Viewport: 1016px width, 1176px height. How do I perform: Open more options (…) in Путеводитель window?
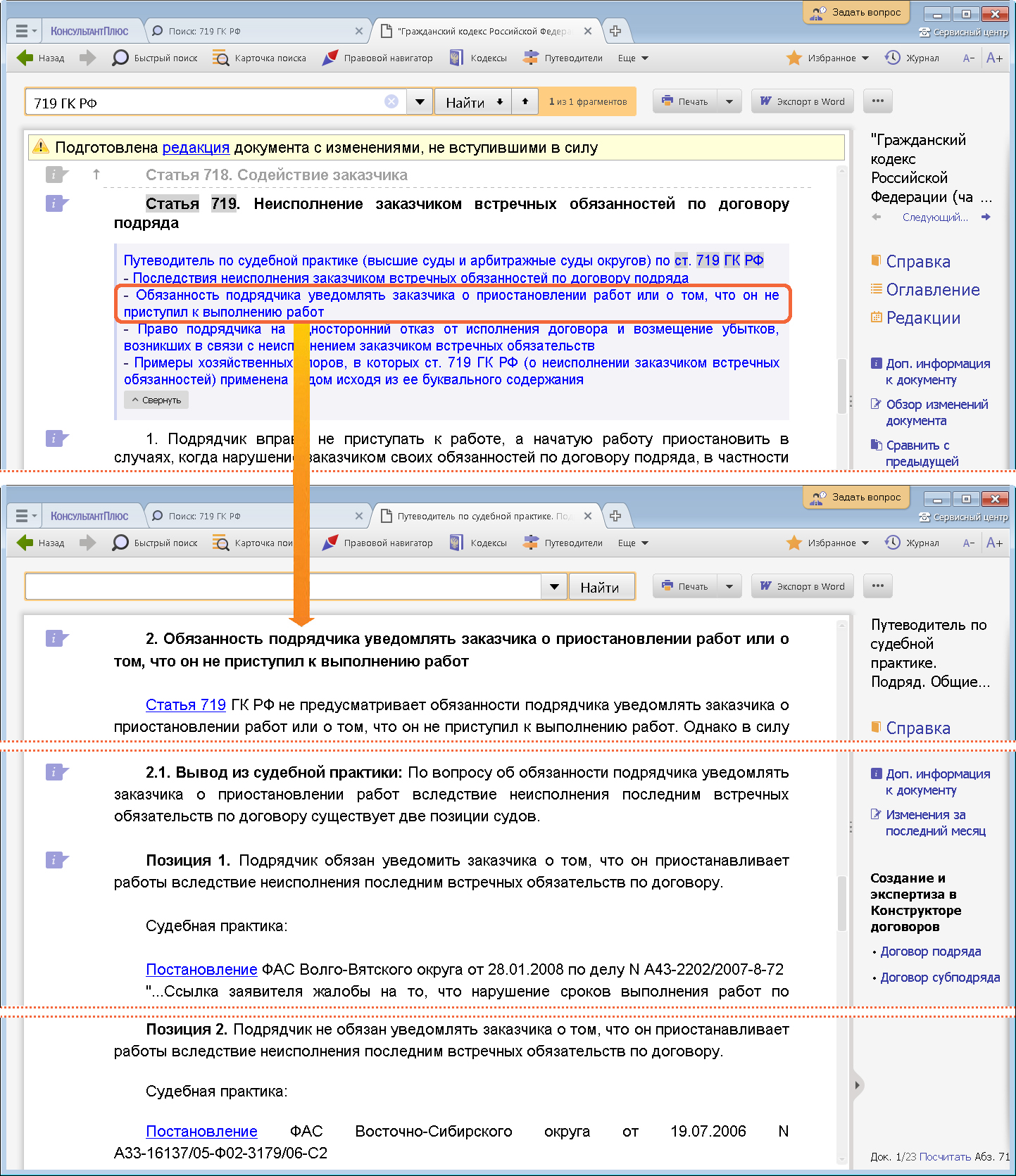point(877,586)
